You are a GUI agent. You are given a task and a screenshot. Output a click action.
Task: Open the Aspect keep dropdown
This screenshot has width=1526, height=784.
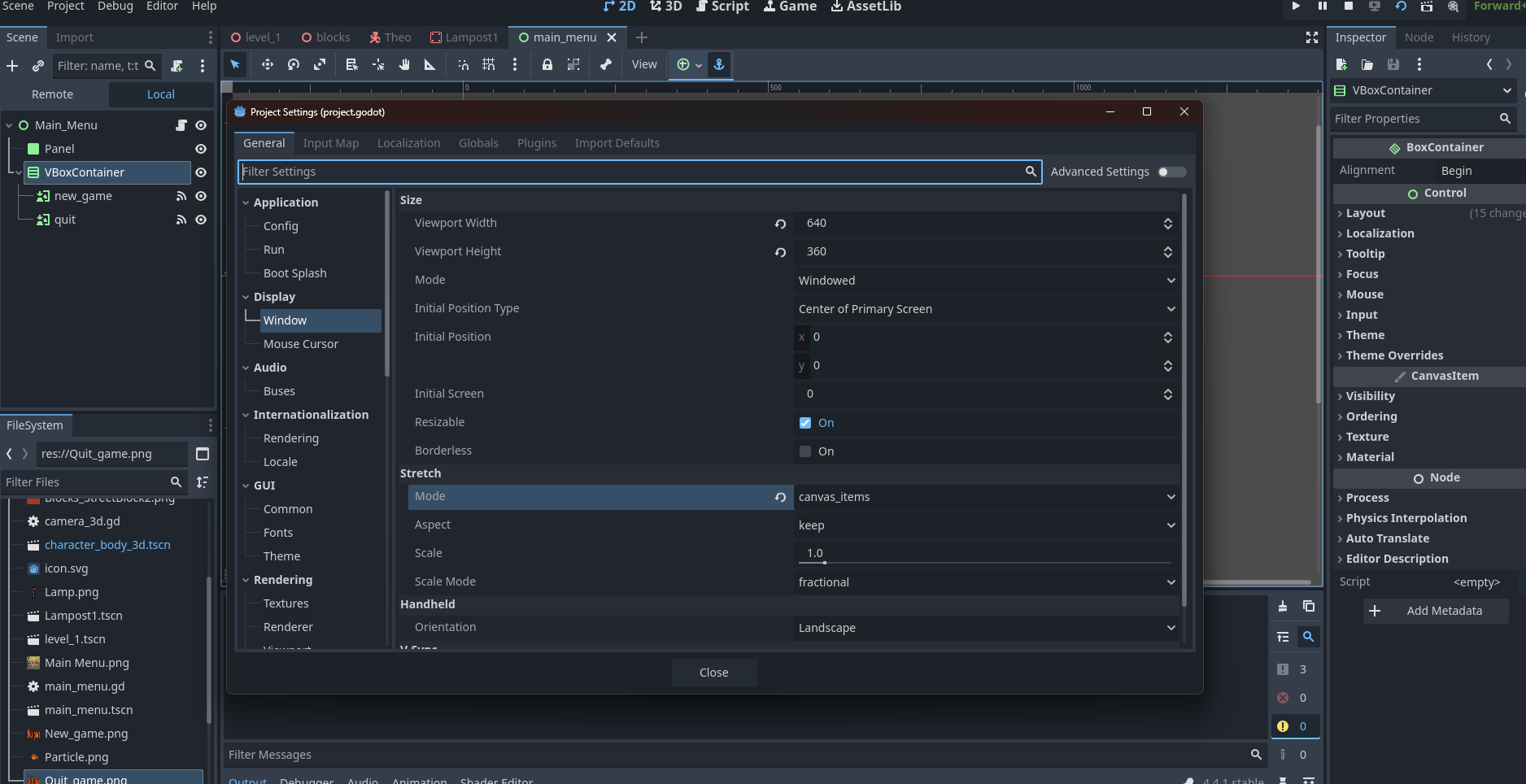(987, 525)
